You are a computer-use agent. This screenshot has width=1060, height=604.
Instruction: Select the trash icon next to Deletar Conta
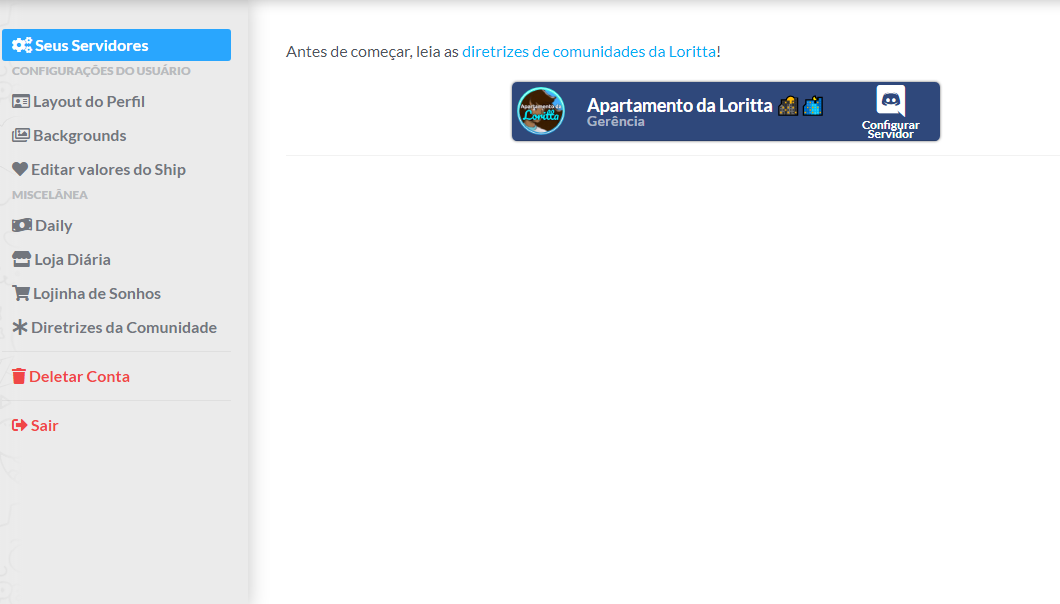tap(19, 376)
